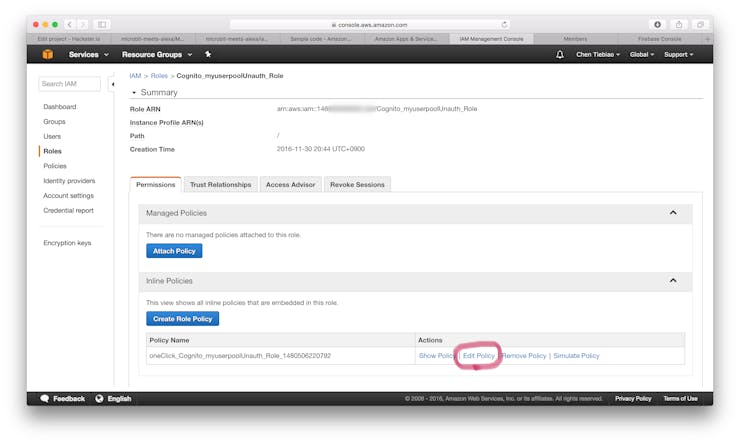Open Users in the IAM sidebar

tap(52, 136)
